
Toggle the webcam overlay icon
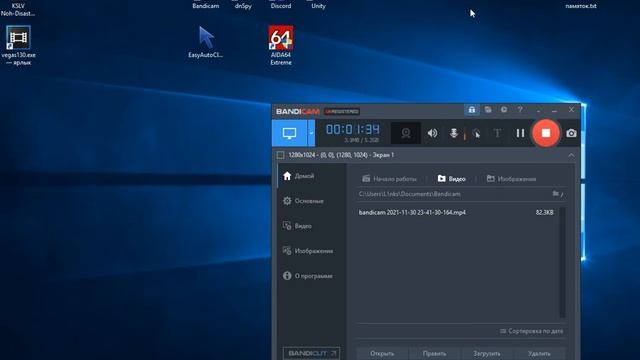click(x=406, y=133)
